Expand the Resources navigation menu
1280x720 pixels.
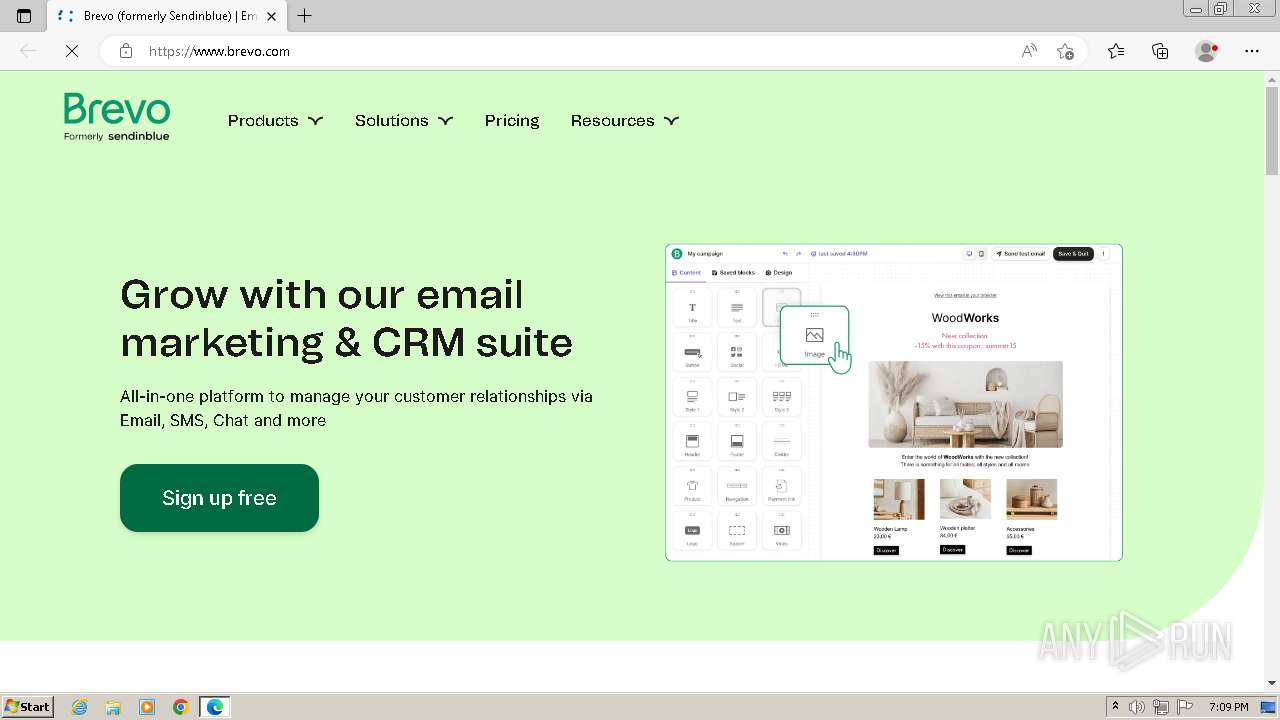tap(625, 120)
